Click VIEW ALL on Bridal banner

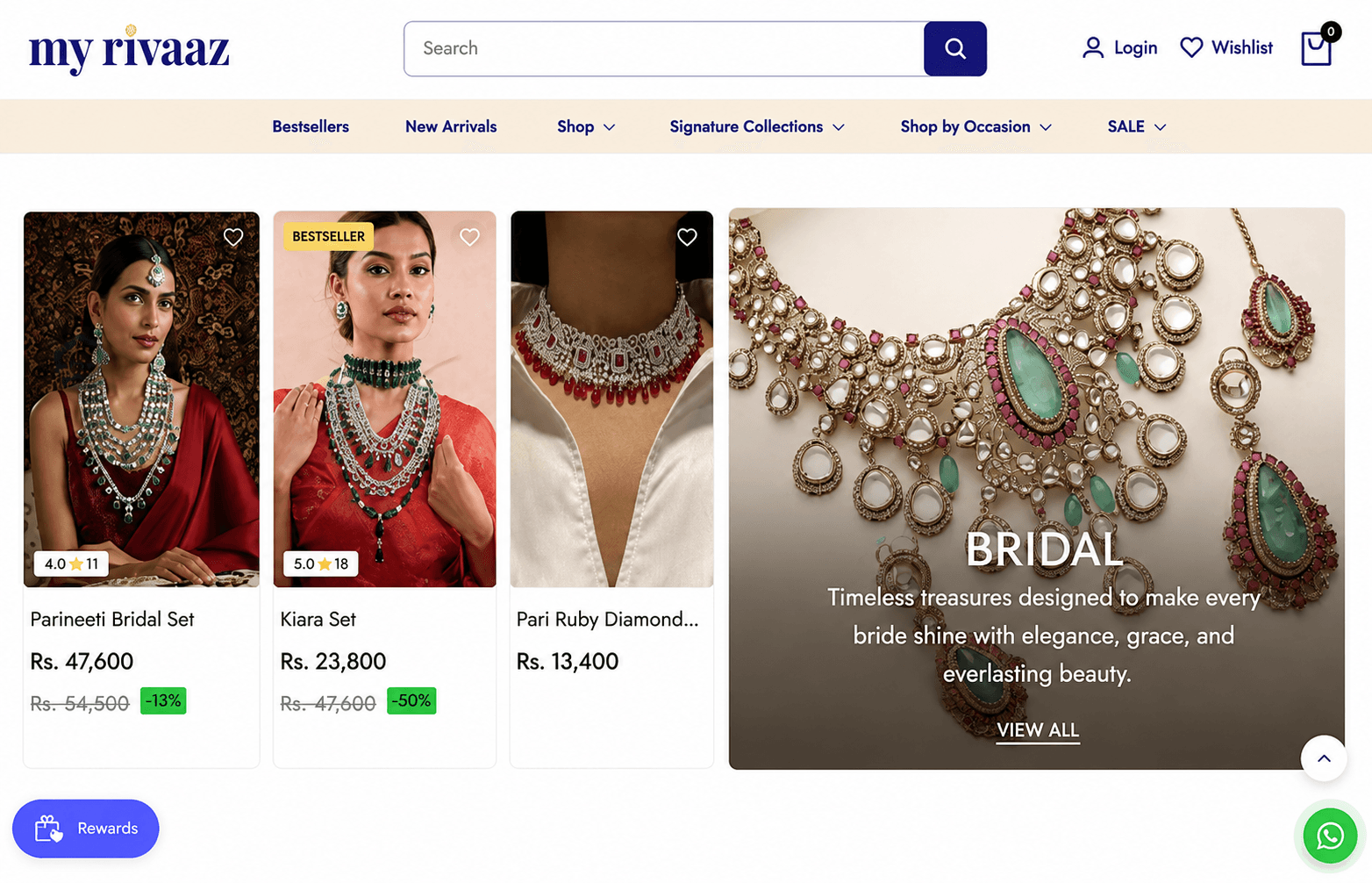click(1038, 730)
